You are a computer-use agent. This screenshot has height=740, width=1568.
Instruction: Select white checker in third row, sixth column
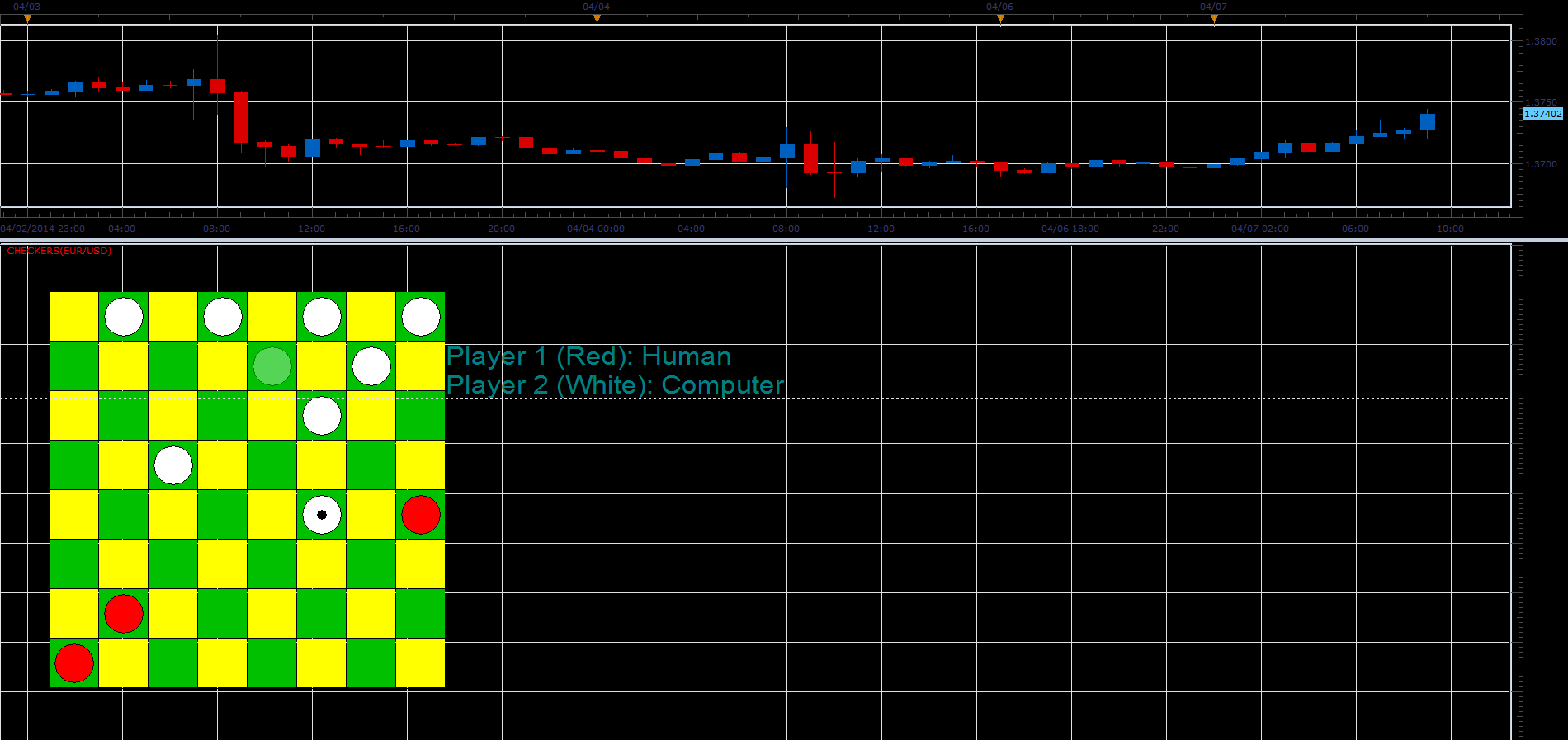(322, 416)
